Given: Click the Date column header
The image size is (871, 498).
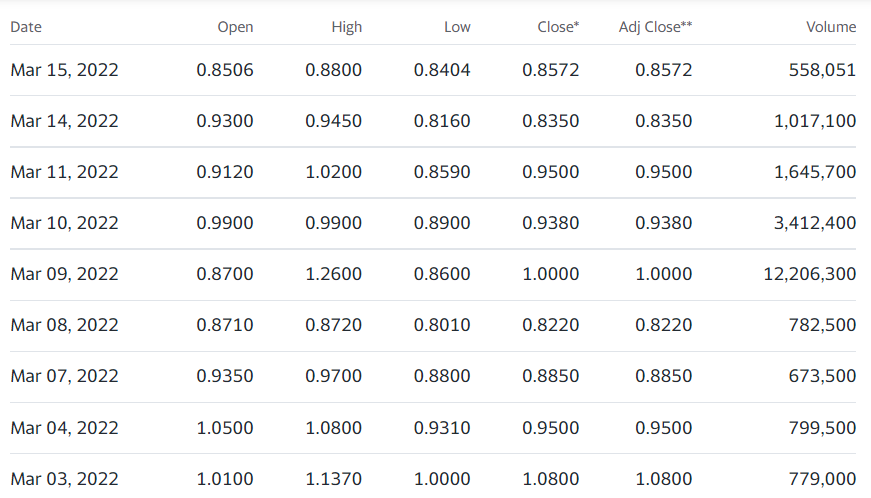Looking at the screenshot, I should tap(26, 27).
